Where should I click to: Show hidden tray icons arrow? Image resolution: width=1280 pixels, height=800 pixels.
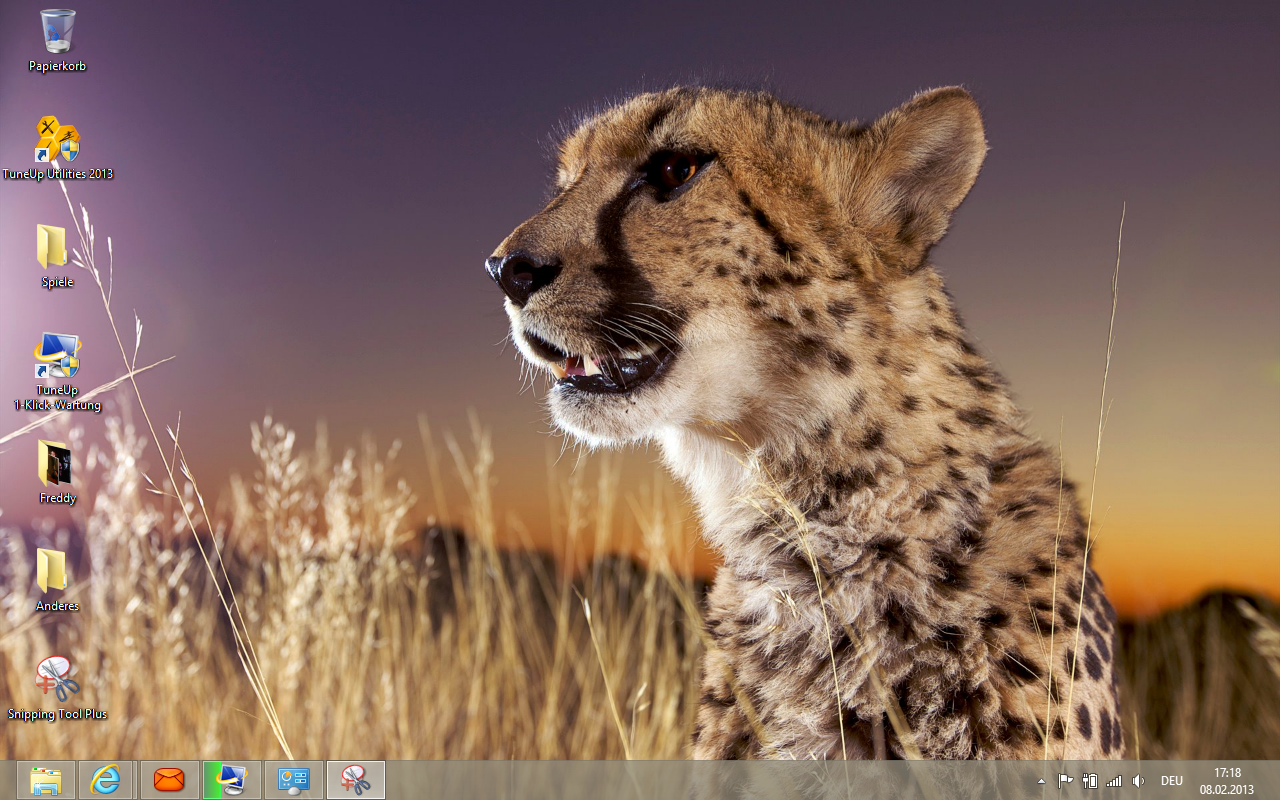[1041, 781]
